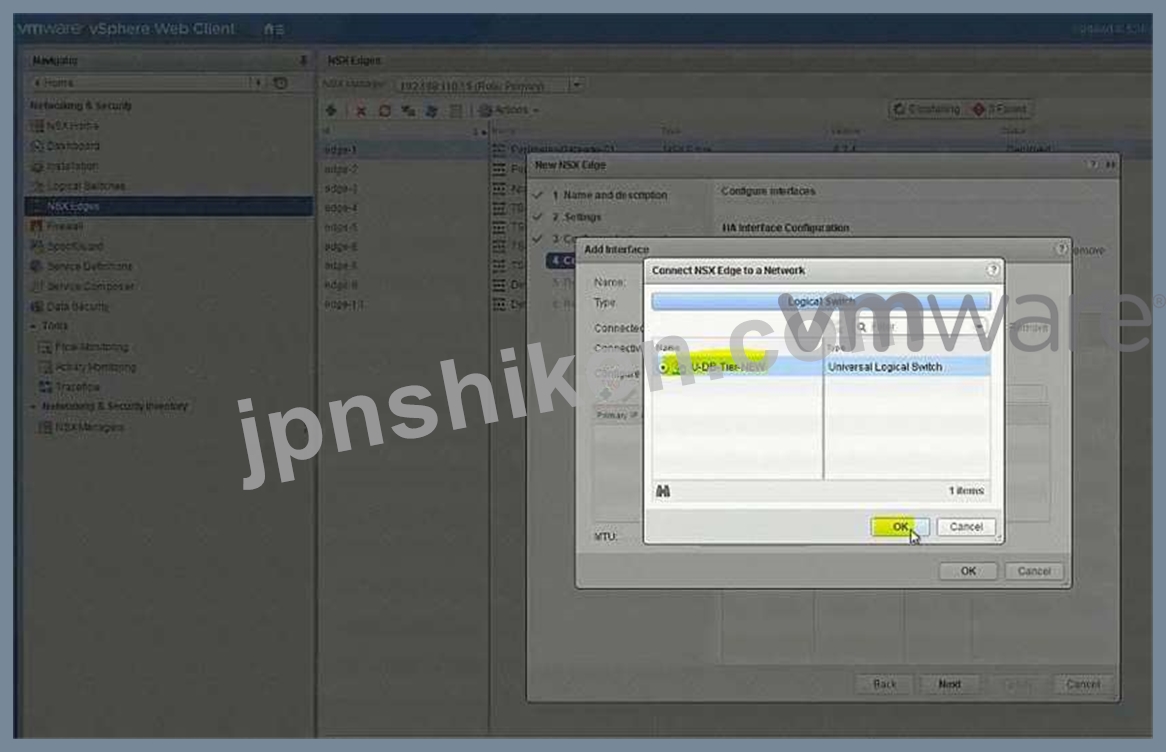The width and height of the screenshot is (1166, 752).
Task: Collapse Networking & Security Inventory section
Action: (x=33, y=406)
